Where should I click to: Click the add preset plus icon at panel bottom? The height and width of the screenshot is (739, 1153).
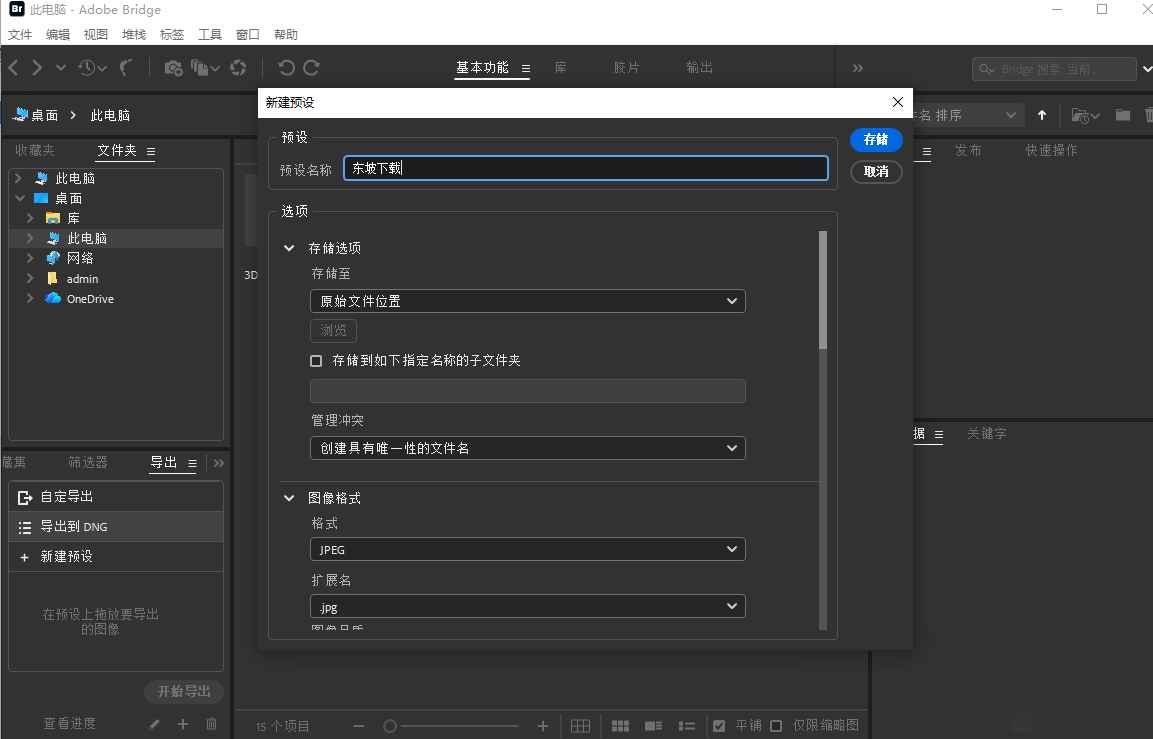[182, 724]
